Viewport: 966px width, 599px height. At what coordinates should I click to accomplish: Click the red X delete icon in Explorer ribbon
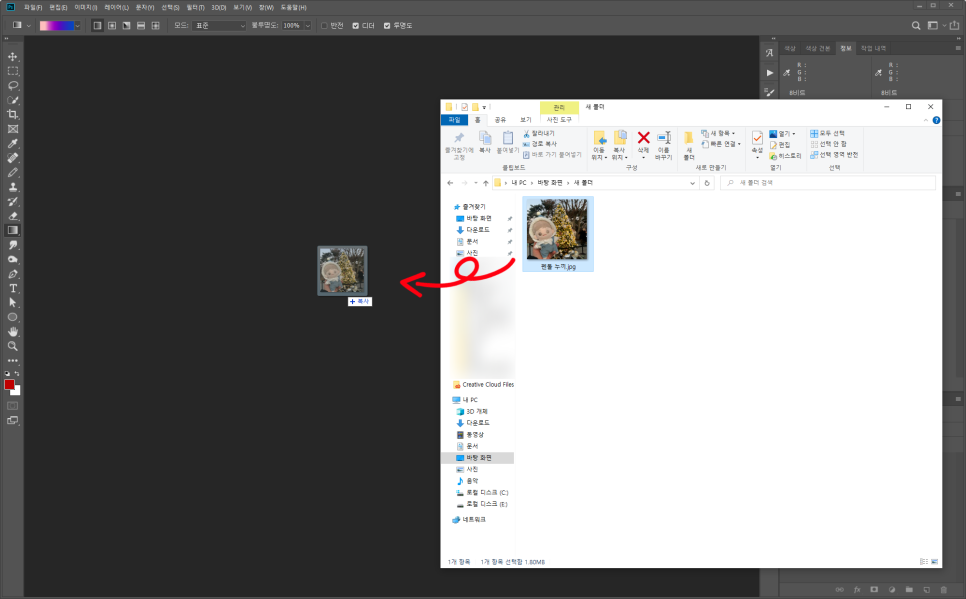(x=644, y=139)
